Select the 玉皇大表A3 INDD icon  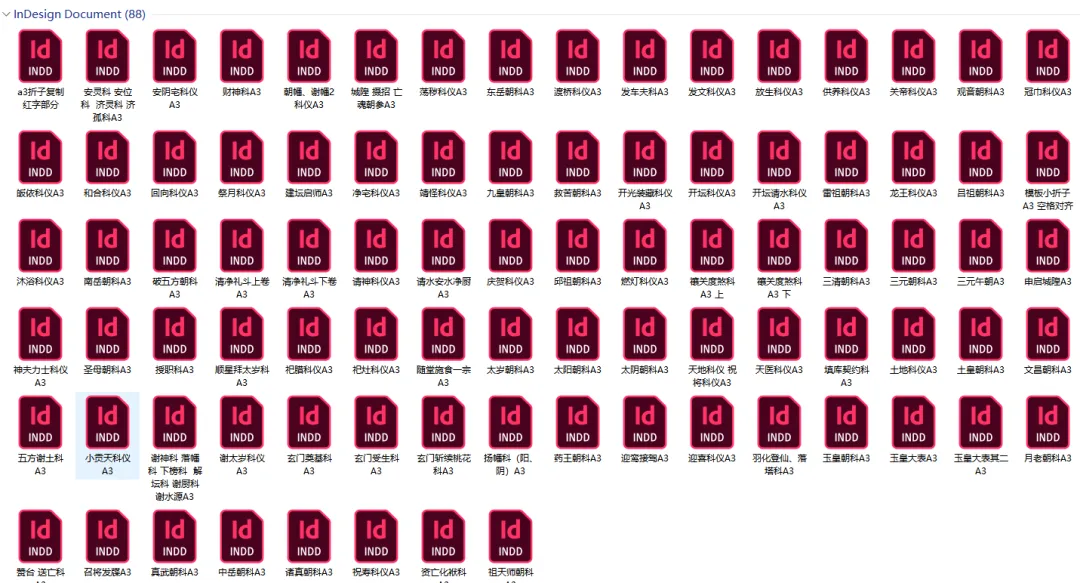[913, 422]
